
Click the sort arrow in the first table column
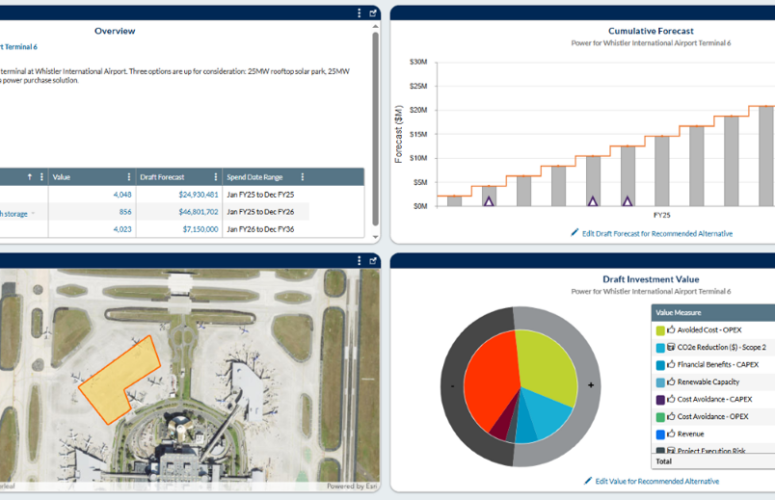[x=29, y=177]
